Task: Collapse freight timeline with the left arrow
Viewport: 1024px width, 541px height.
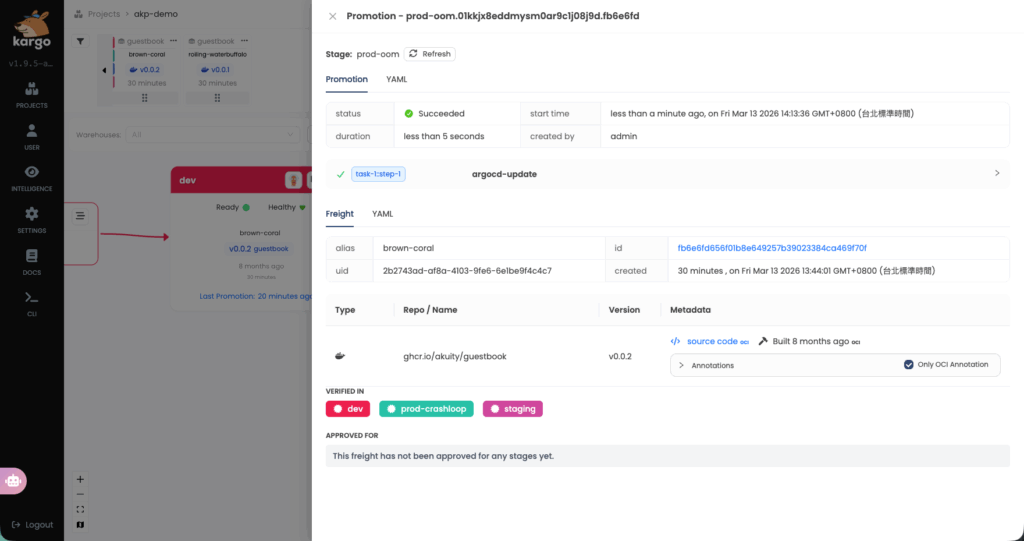Action: click(x=104, y=70)
